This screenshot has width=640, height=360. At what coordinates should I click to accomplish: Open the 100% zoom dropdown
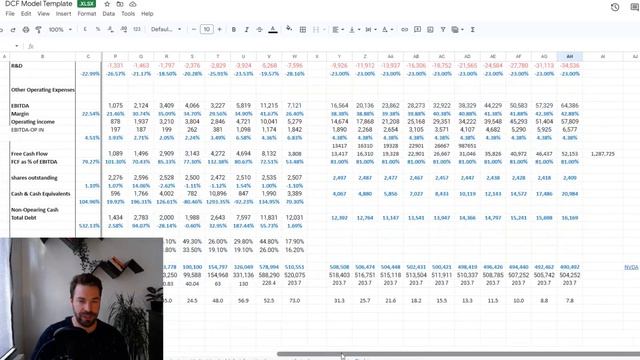pos(60,29)
